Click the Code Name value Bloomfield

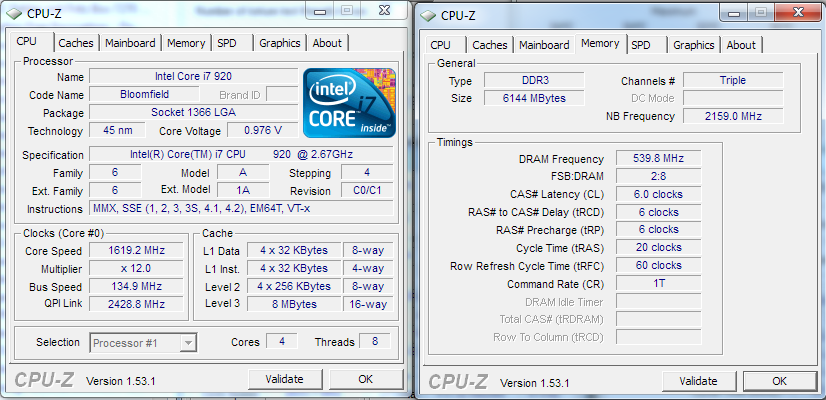[x=144, y=95]
